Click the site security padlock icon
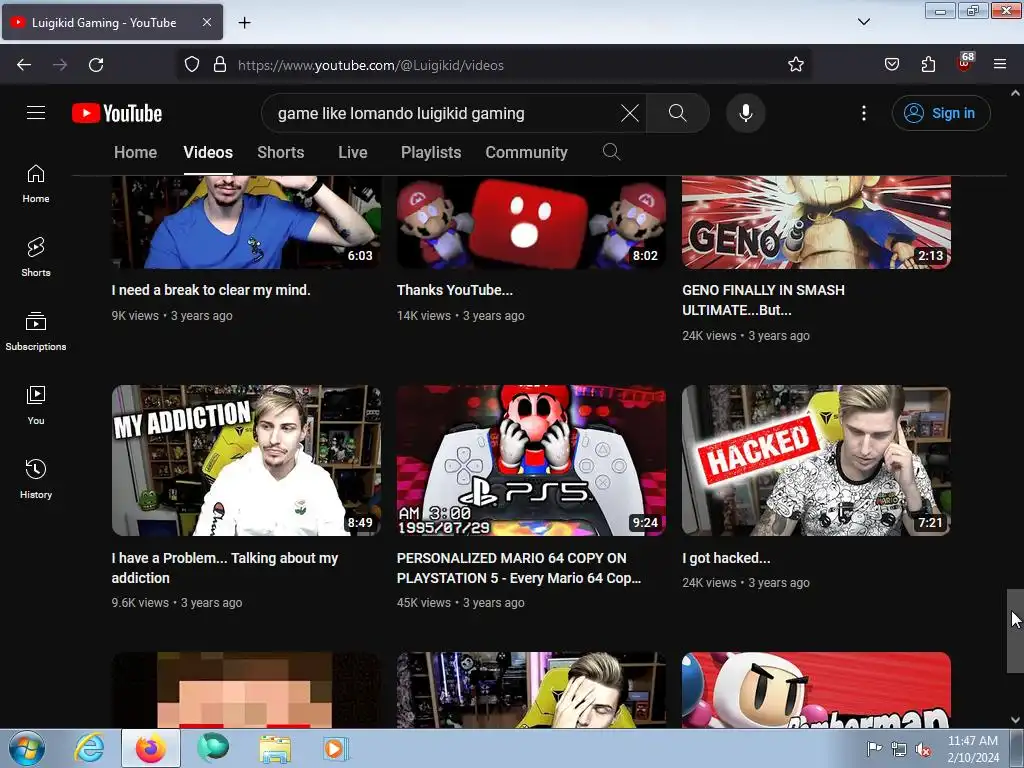 pos(220,65)
